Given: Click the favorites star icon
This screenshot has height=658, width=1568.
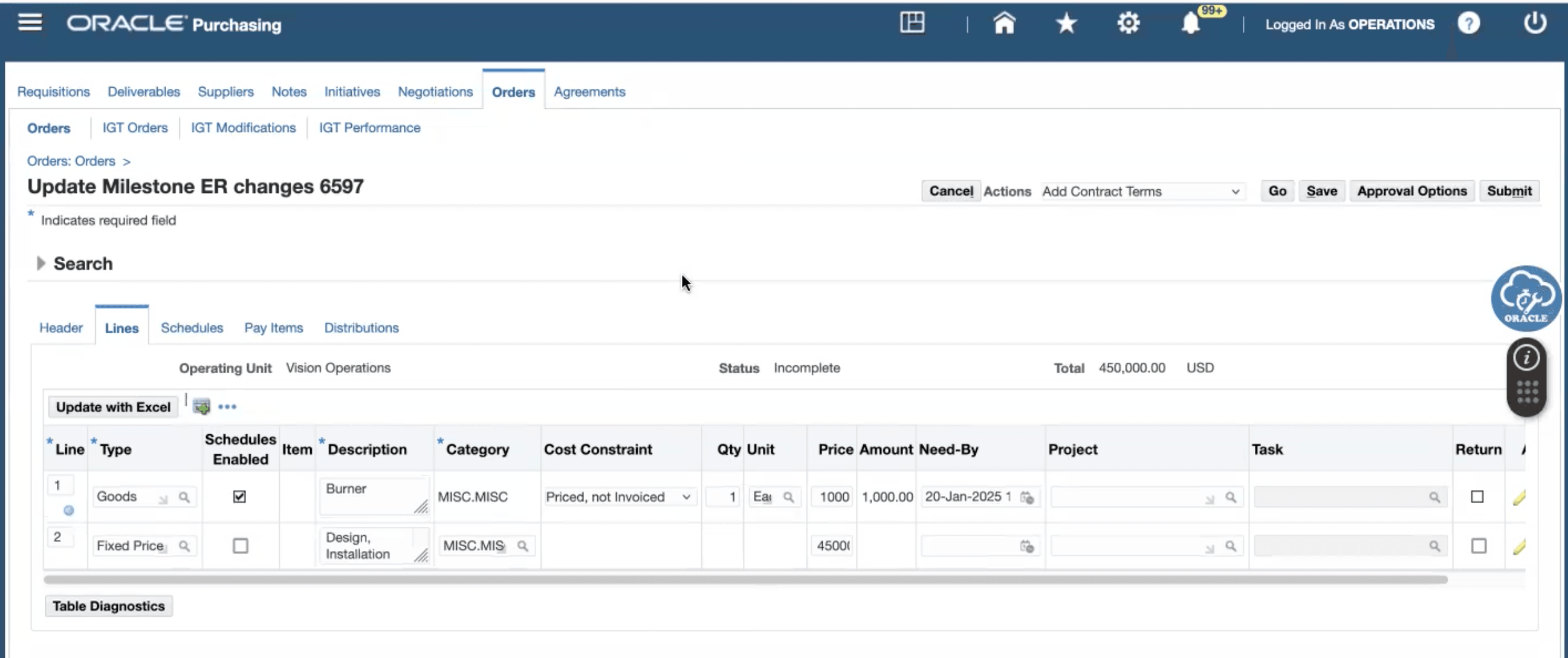Looking at the screenshot, I should pos(1066,23).
